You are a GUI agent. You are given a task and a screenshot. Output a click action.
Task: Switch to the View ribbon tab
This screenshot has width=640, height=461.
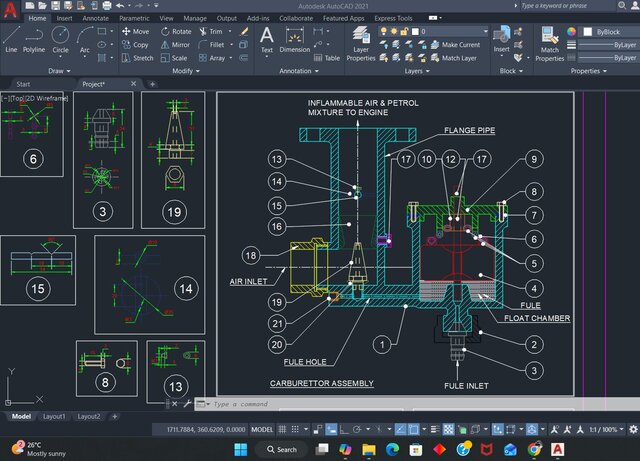[x=166, y=18]
